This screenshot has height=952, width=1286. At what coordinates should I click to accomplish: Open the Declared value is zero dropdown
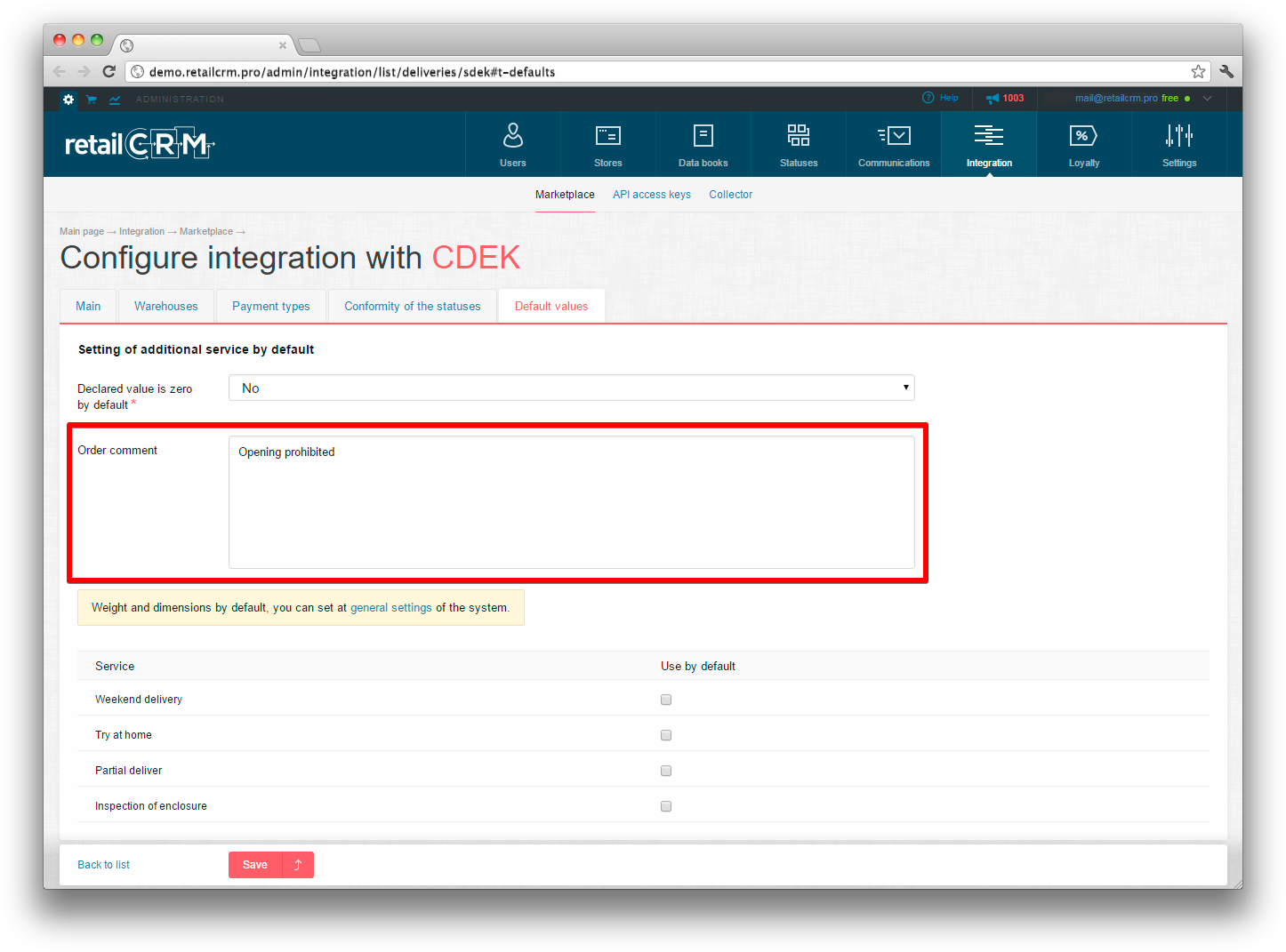coord(572,388)
